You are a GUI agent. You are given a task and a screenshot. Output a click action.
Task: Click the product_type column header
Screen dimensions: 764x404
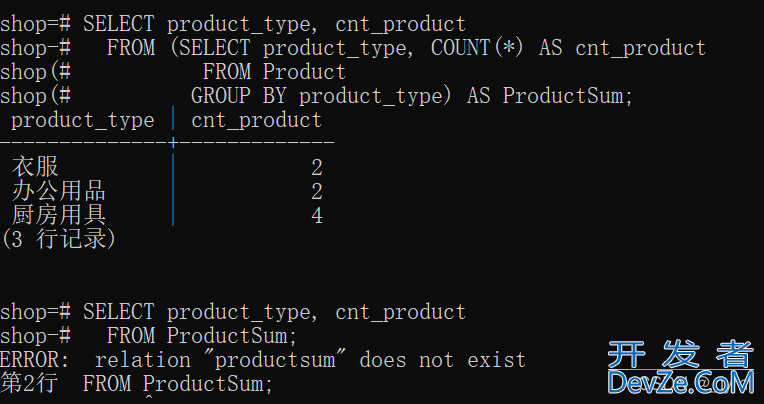tap(82, 120)
